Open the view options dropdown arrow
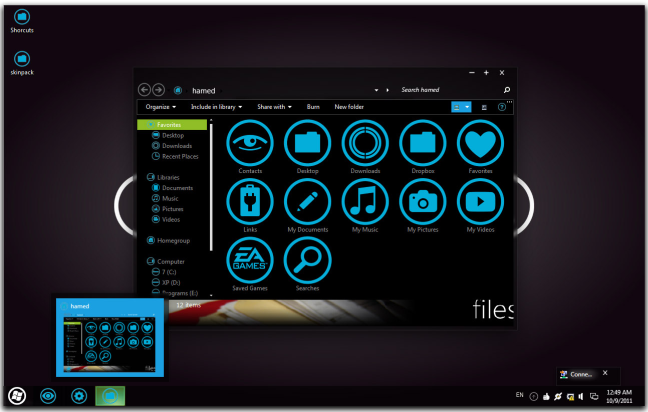Image resolution: width=648 pixels, height=412 pixels. (467, 107)
